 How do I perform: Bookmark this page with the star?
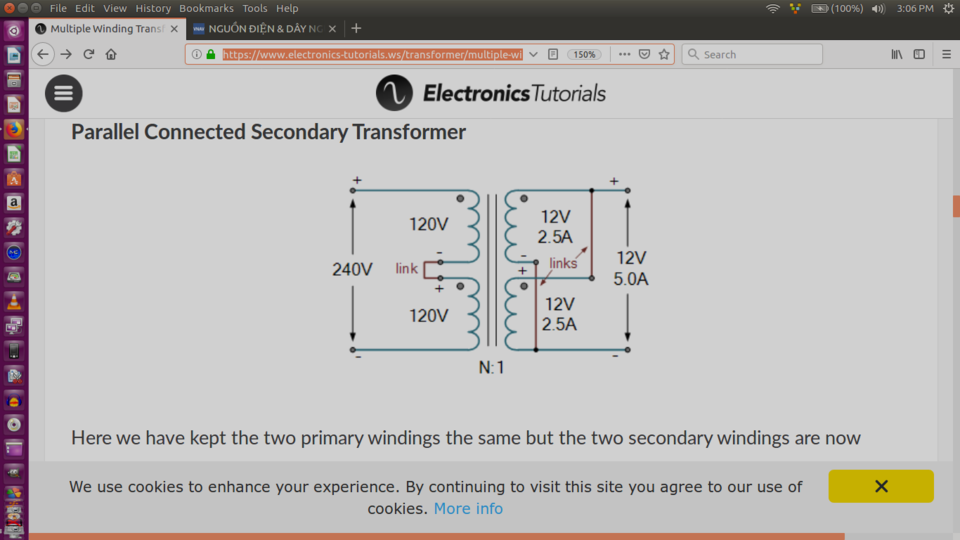(x=664, y=54)
